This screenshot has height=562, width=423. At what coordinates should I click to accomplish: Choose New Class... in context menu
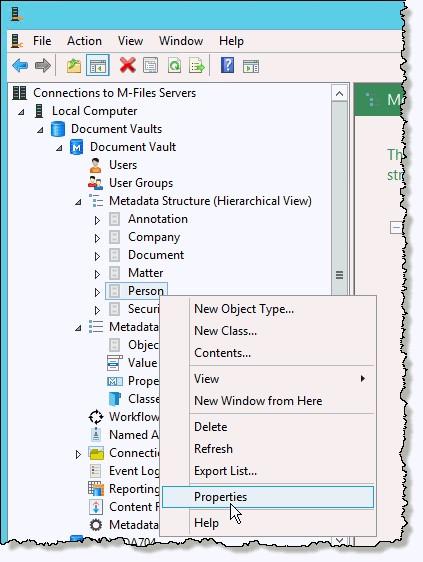pyautogui.click(x=268, y=331)
